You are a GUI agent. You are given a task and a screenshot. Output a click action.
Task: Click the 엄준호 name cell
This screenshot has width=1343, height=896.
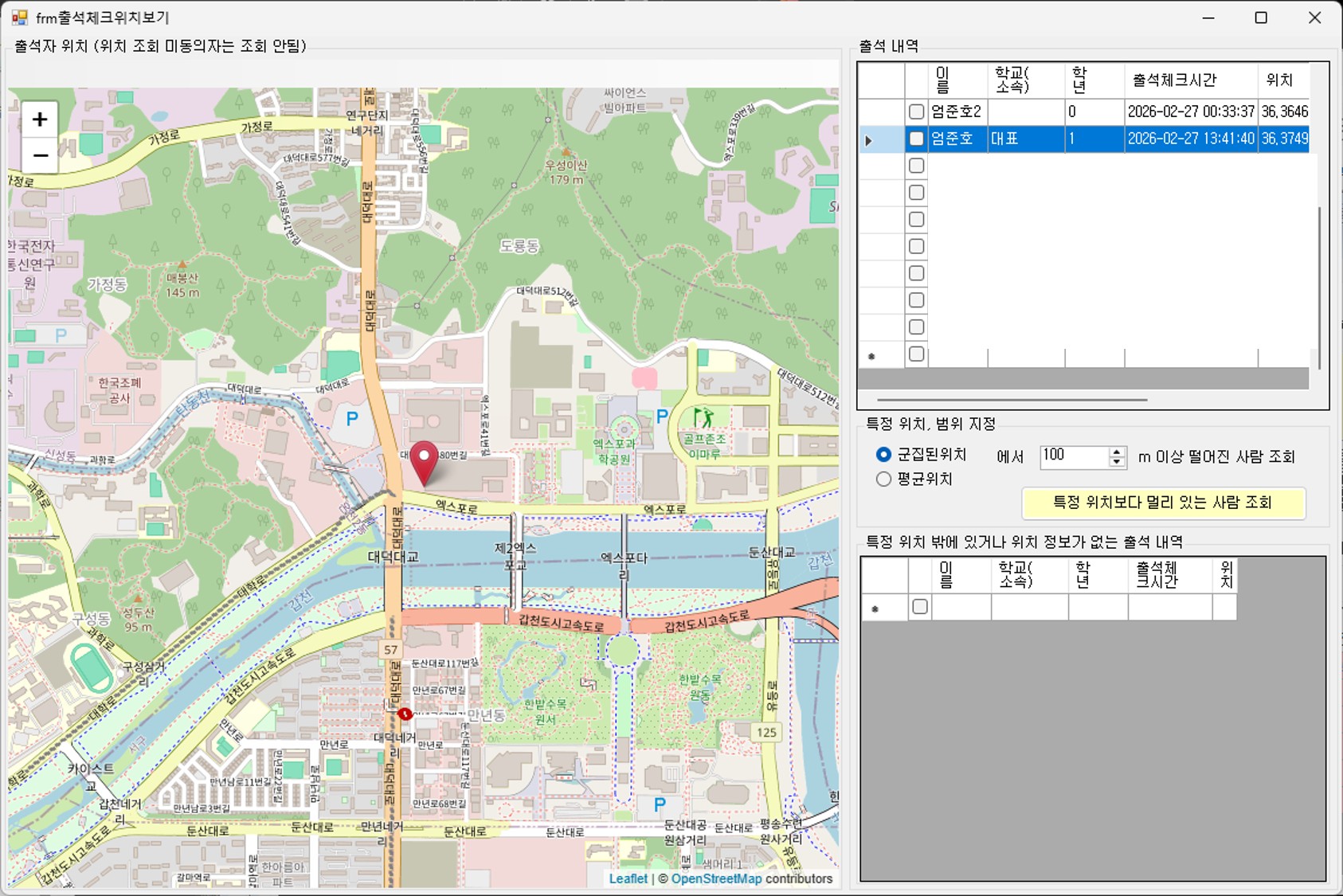coord(957,139)
